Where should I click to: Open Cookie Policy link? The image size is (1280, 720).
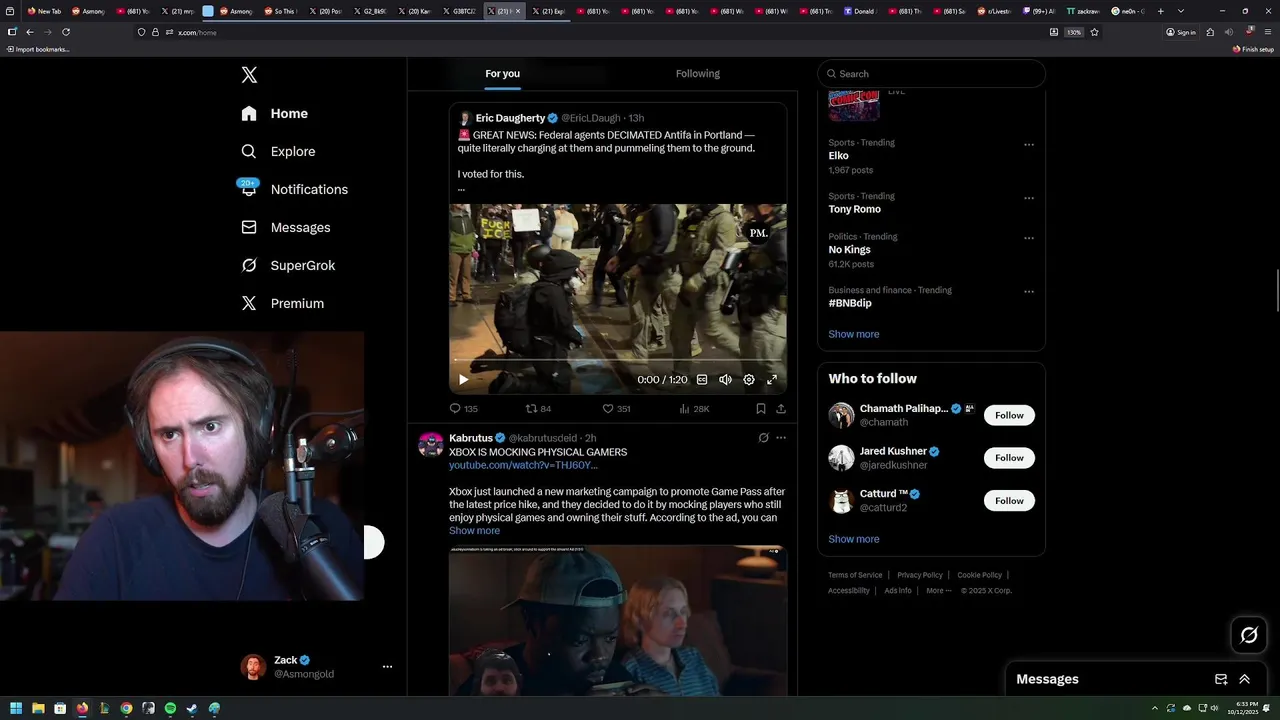tap(979, 575)
